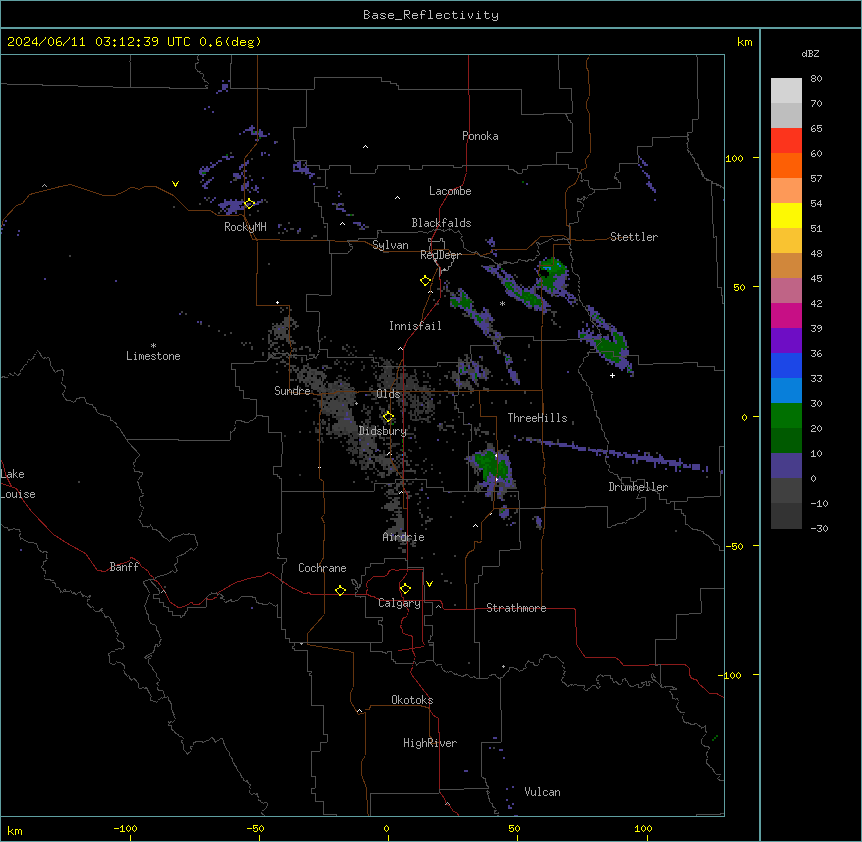The height and width of the screenshot is (842, 862).
Task: Click the -30 value in the dBZ legend
Action: [819, 529]
